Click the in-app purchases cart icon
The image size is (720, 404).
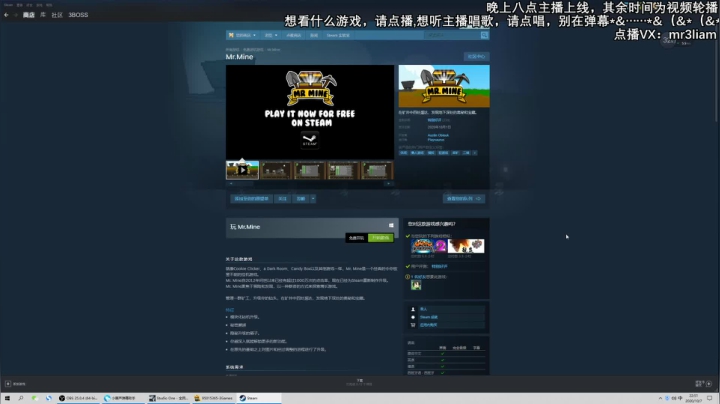pyautogui.click(x=413, y=325)
